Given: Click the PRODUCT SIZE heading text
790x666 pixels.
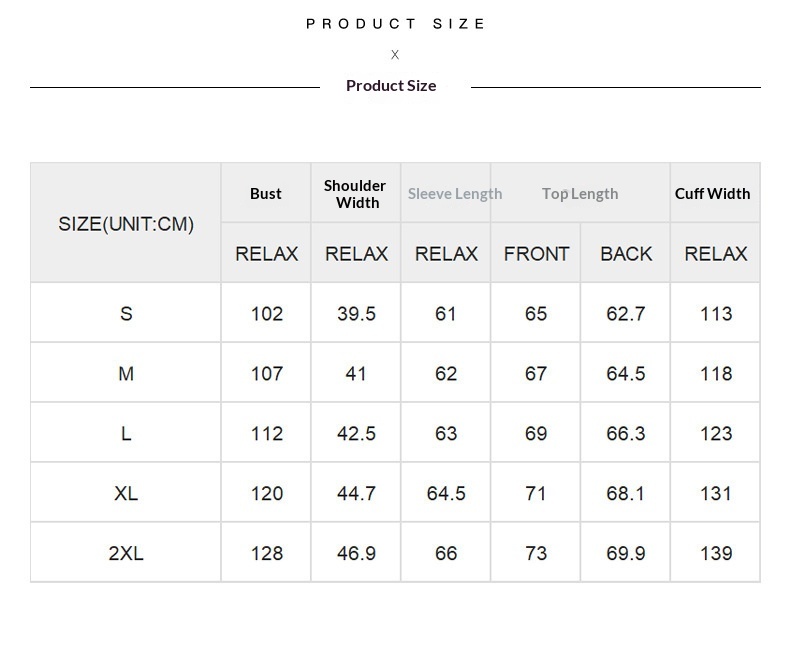Looking at the screenshot, I should [396, 24].
